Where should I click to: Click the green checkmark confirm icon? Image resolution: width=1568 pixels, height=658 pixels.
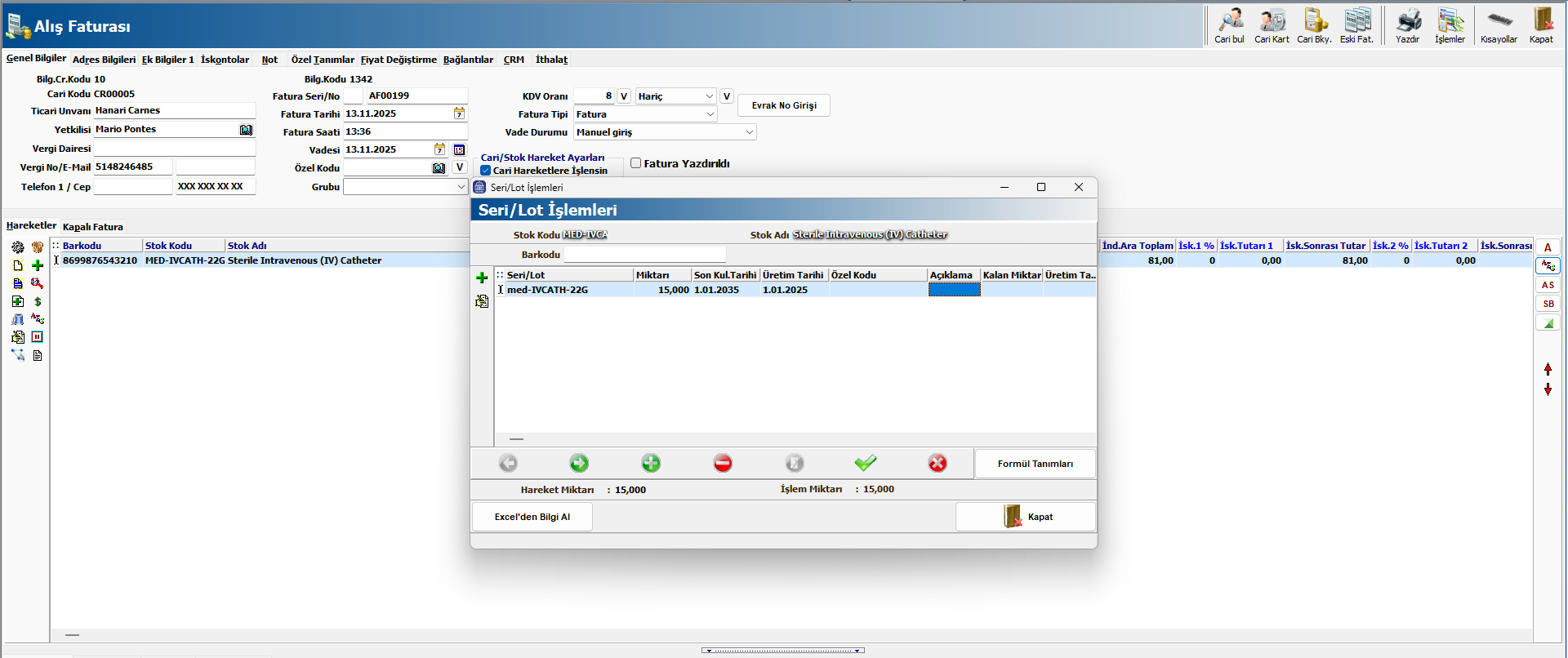point(866,464)
